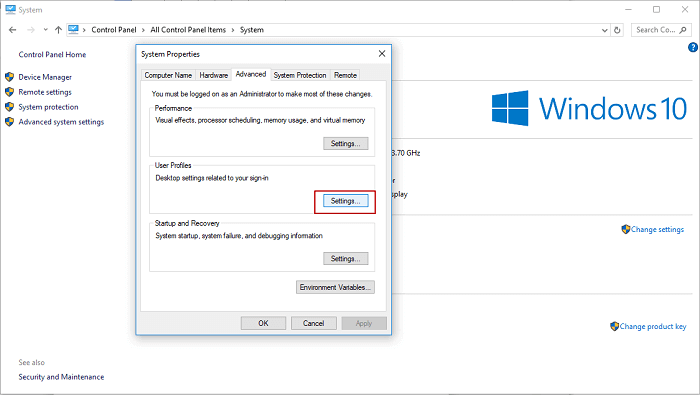Minimize the System window
This screenshot has width=700, height=395.
click(628, 9)
